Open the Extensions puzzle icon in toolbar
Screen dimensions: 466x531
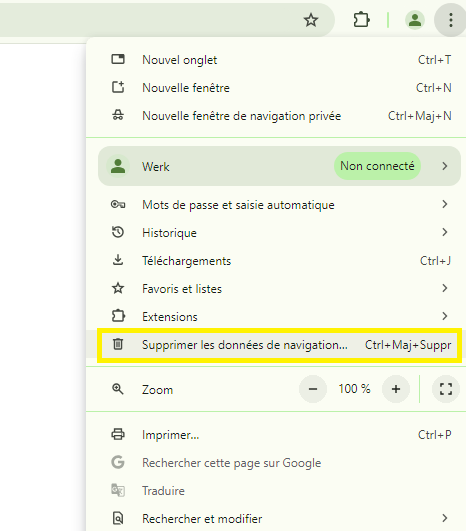click(x=361, y=20)
